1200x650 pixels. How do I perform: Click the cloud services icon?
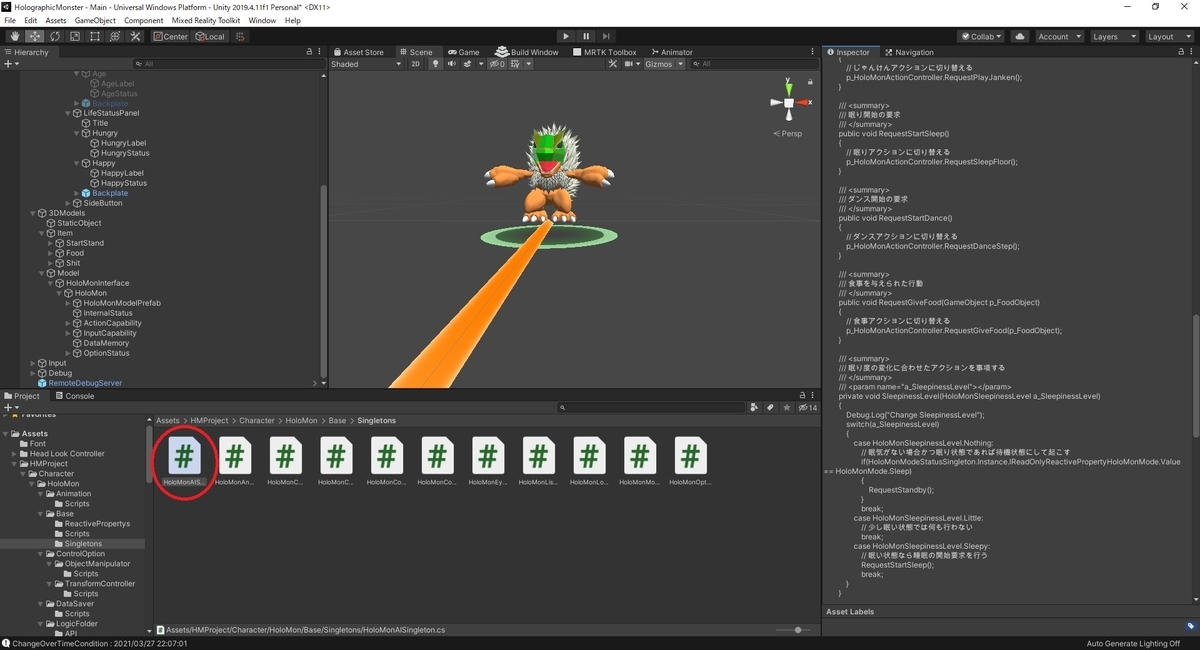(1019, 35)
